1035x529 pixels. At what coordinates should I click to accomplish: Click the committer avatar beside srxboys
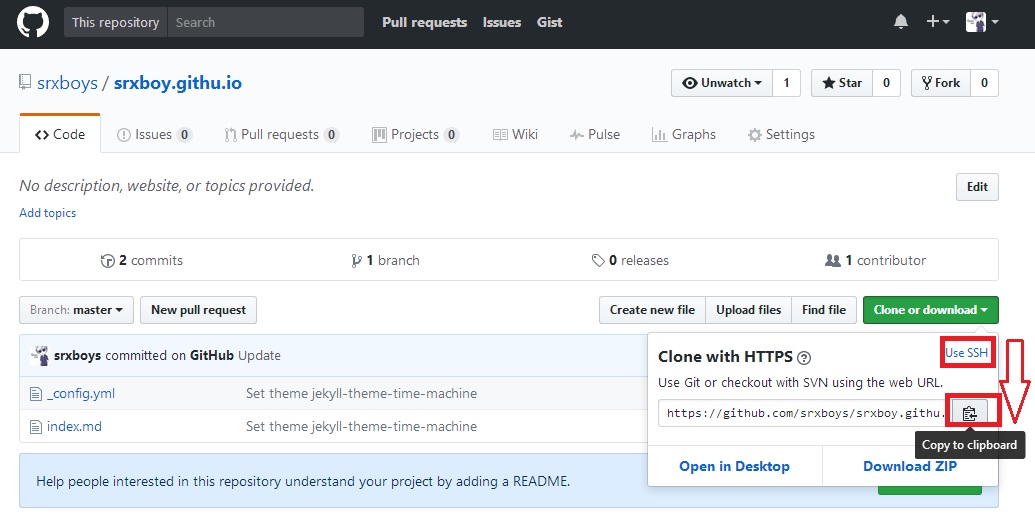point(40,355)
